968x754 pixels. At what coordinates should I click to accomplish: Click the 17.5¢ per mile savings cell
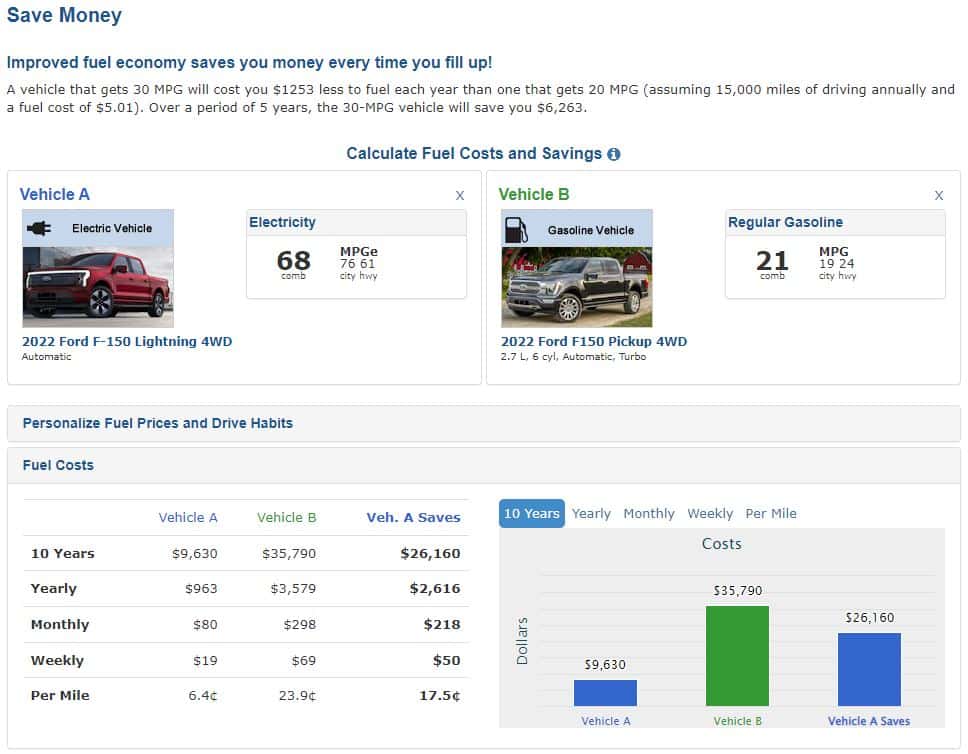pyautogui.click(x=440, y=696)
